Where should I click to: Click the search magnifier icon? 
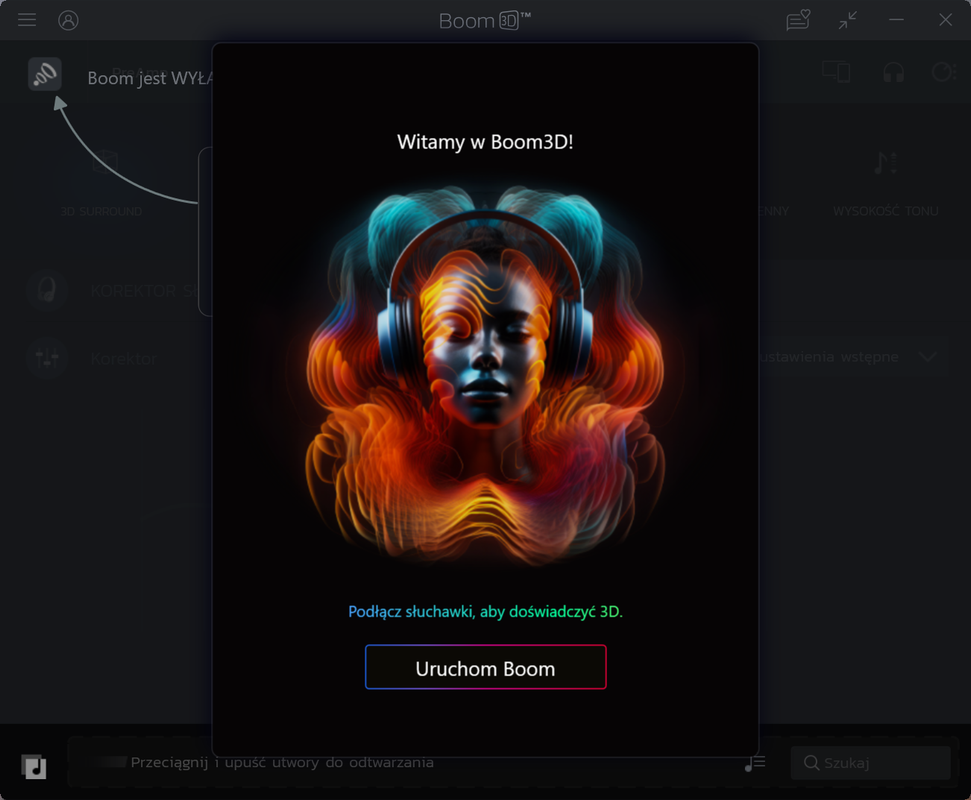point(811,763)
